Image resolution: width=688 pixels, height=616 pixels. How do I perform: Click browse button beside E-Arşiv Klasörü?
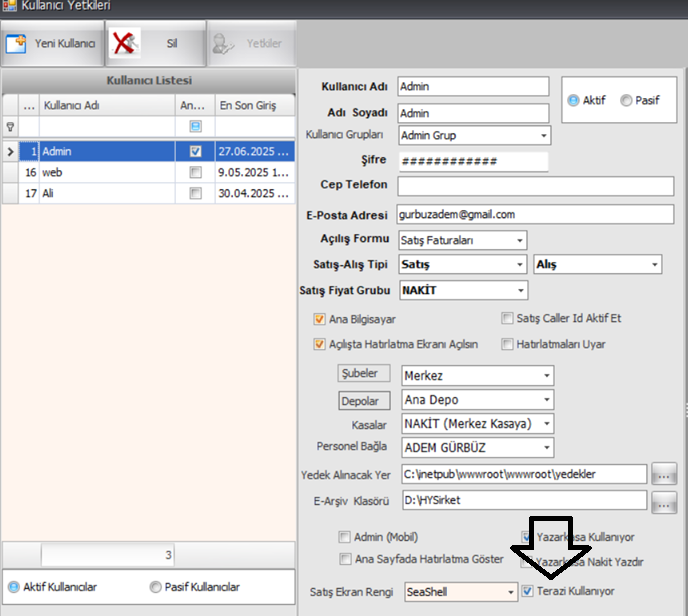coord(664,501)
